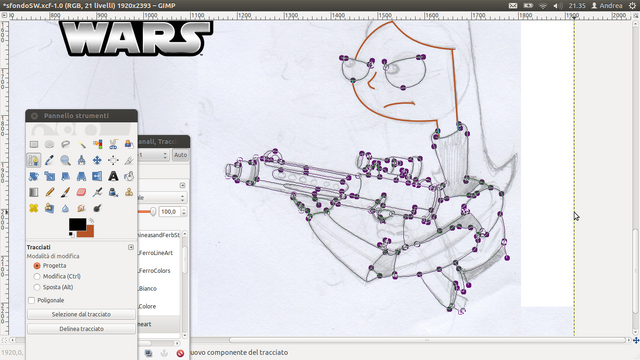Viewport: 640px width, 360px height.
Task: Select the Paths tool in toolbox
Action: [x=33, y=160]
